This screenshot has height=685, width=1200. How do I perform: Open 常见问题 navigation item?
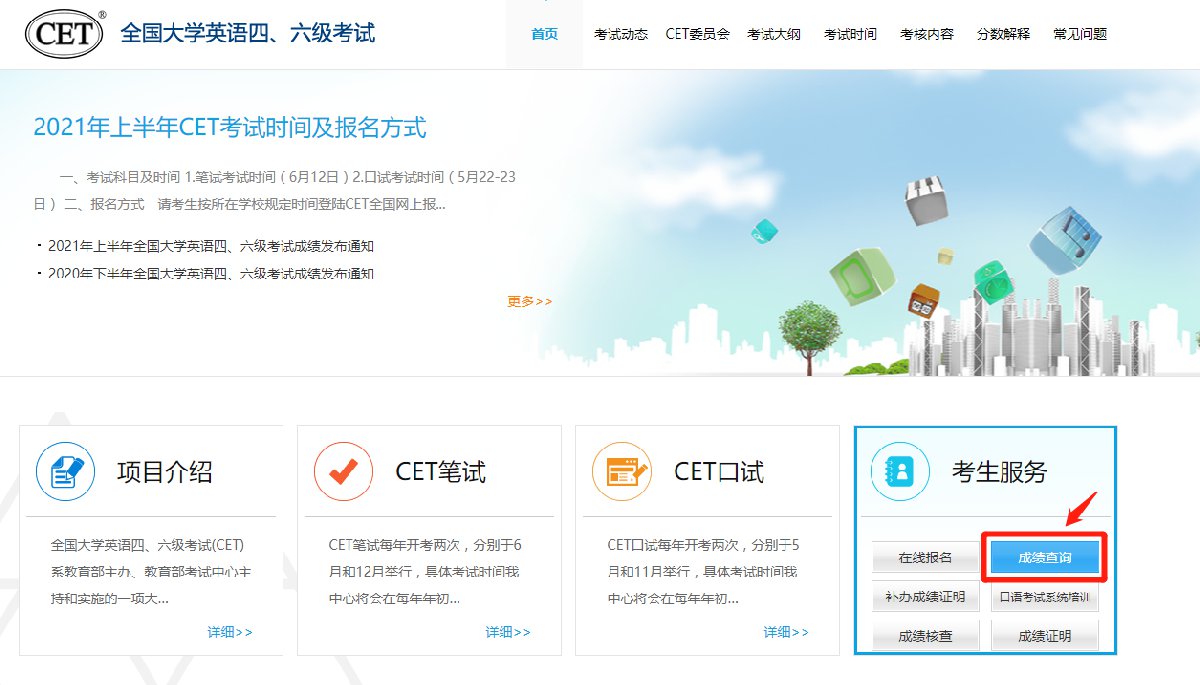pyautogui.click(x=1080, y=34)
